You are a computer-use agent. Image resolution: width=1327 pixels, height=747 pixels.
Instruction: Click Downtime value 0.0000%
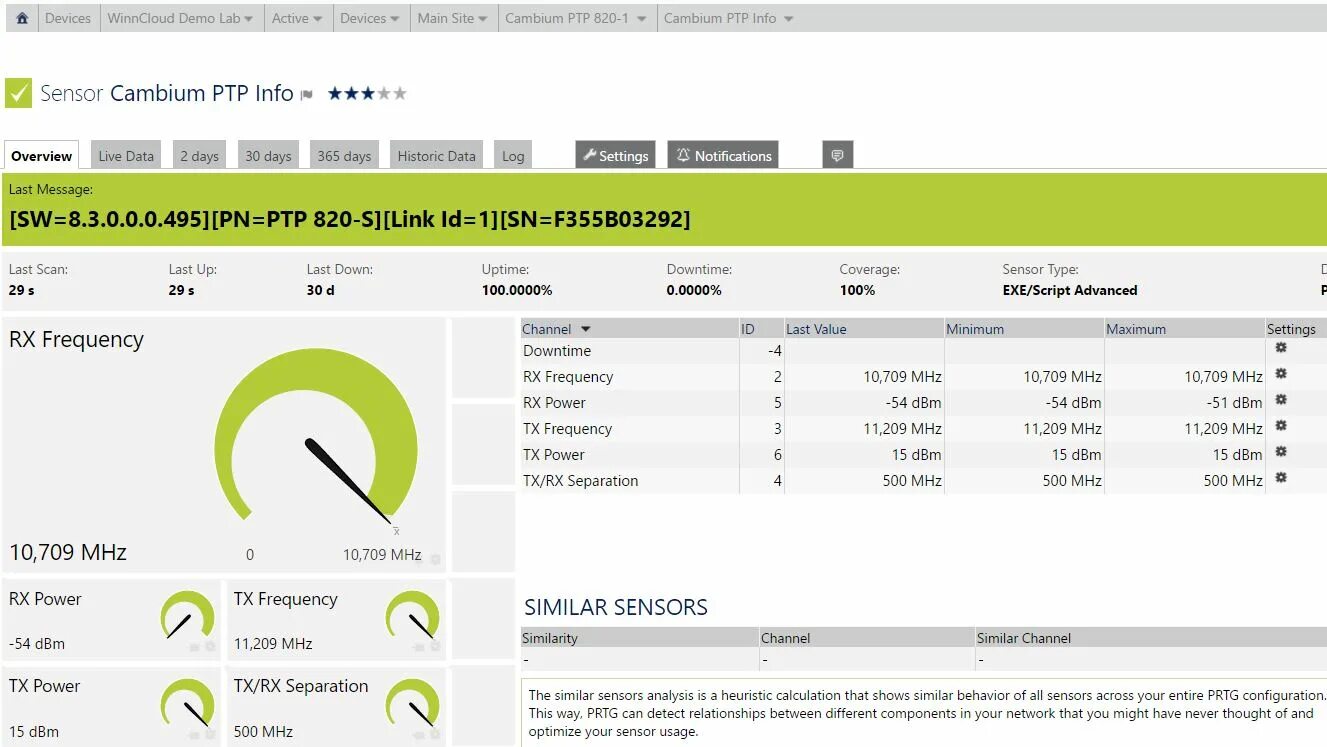(x=694, y=290)
